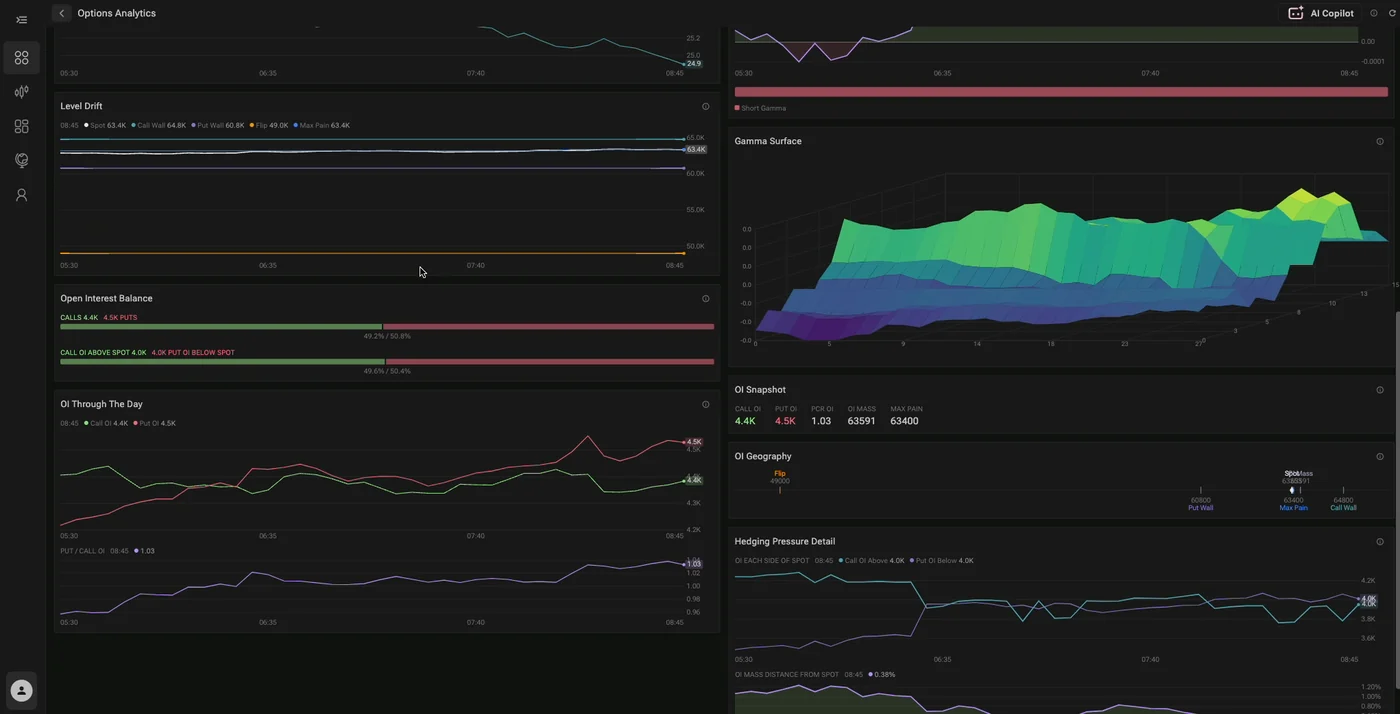
Task: Open the globe sidebar icon
Action: pos(21,160)
